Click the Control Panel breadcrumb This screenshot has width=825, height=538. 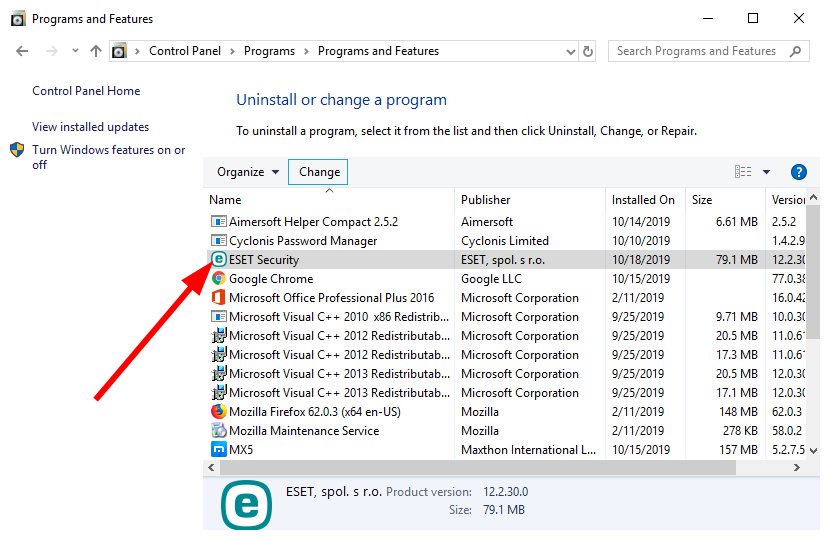(185, 51)
